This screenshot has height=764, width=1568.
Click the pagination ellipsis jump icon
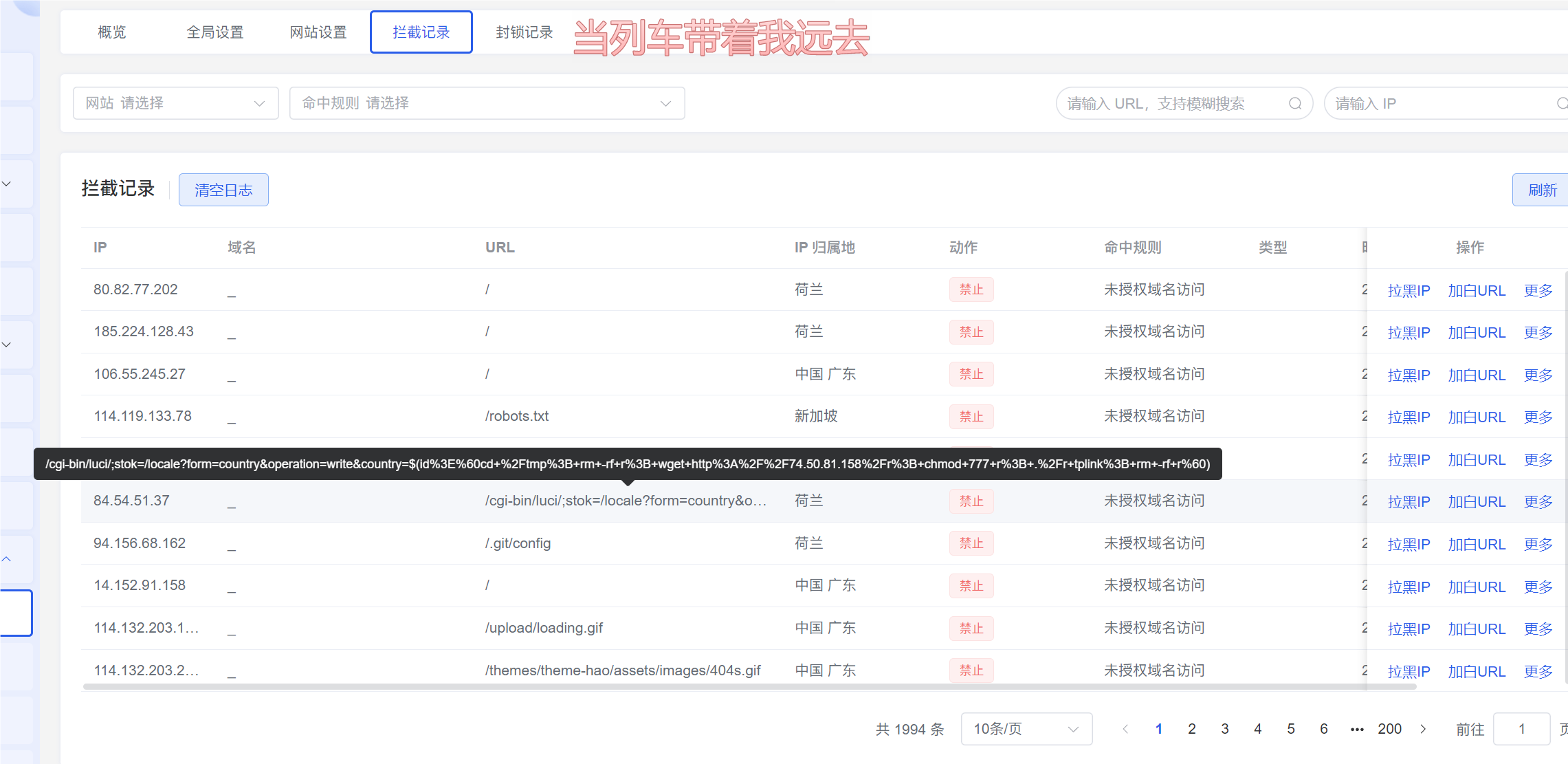(1356, 729)
